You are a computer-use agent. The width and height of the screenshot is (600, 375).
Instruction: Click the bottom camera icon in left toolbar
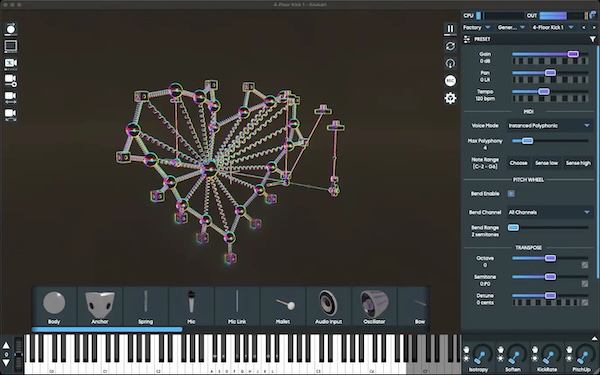pyautogui.click(x=11, y=114)
